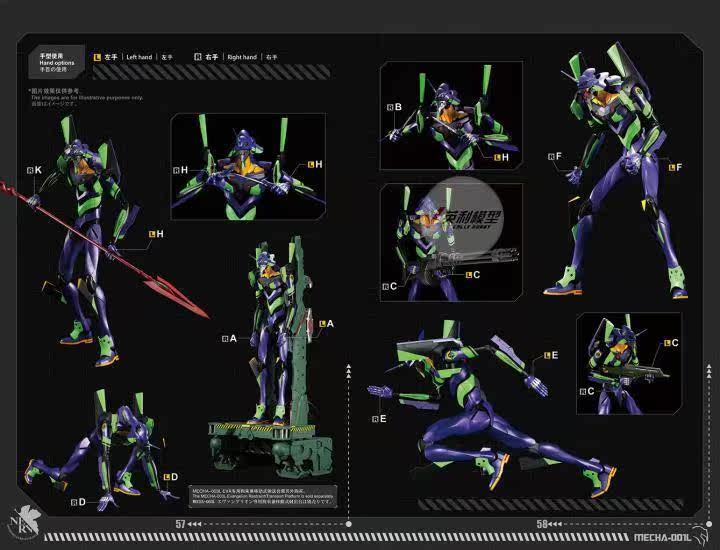The image size is (720, 550).
Task: Click the 'R E' label on the running figure
Action: click(x=379, y=419)
